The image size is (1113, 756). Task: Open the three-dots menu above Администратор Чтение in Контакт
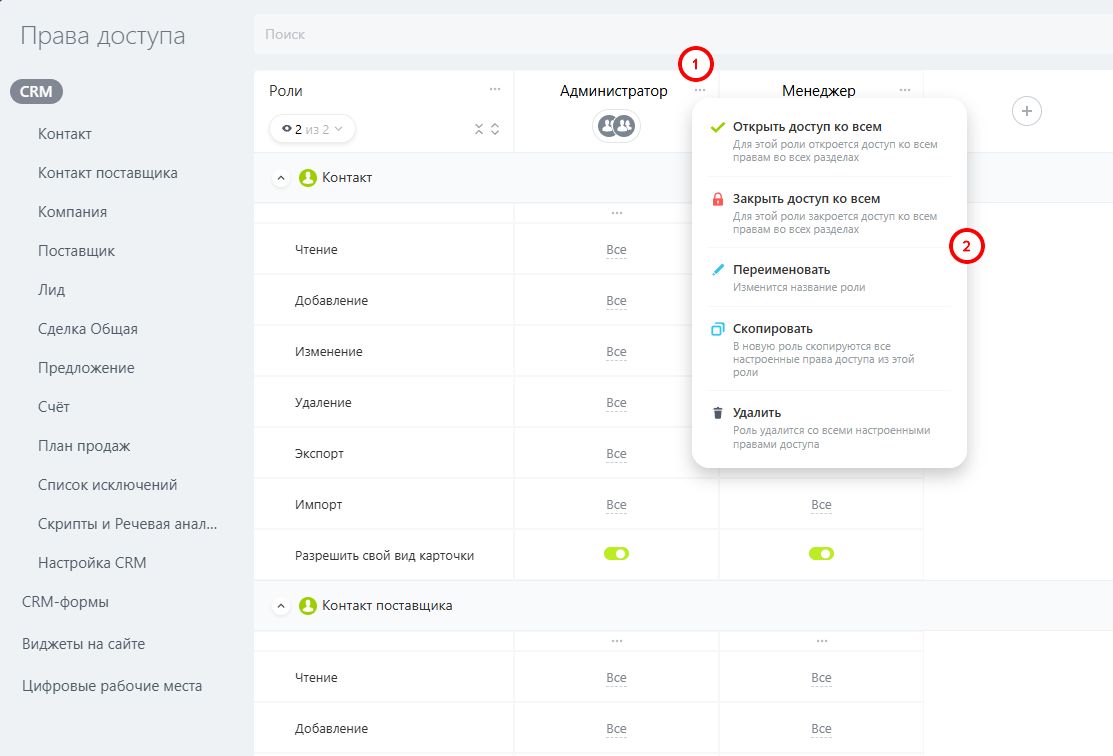[x=616, y=213]
